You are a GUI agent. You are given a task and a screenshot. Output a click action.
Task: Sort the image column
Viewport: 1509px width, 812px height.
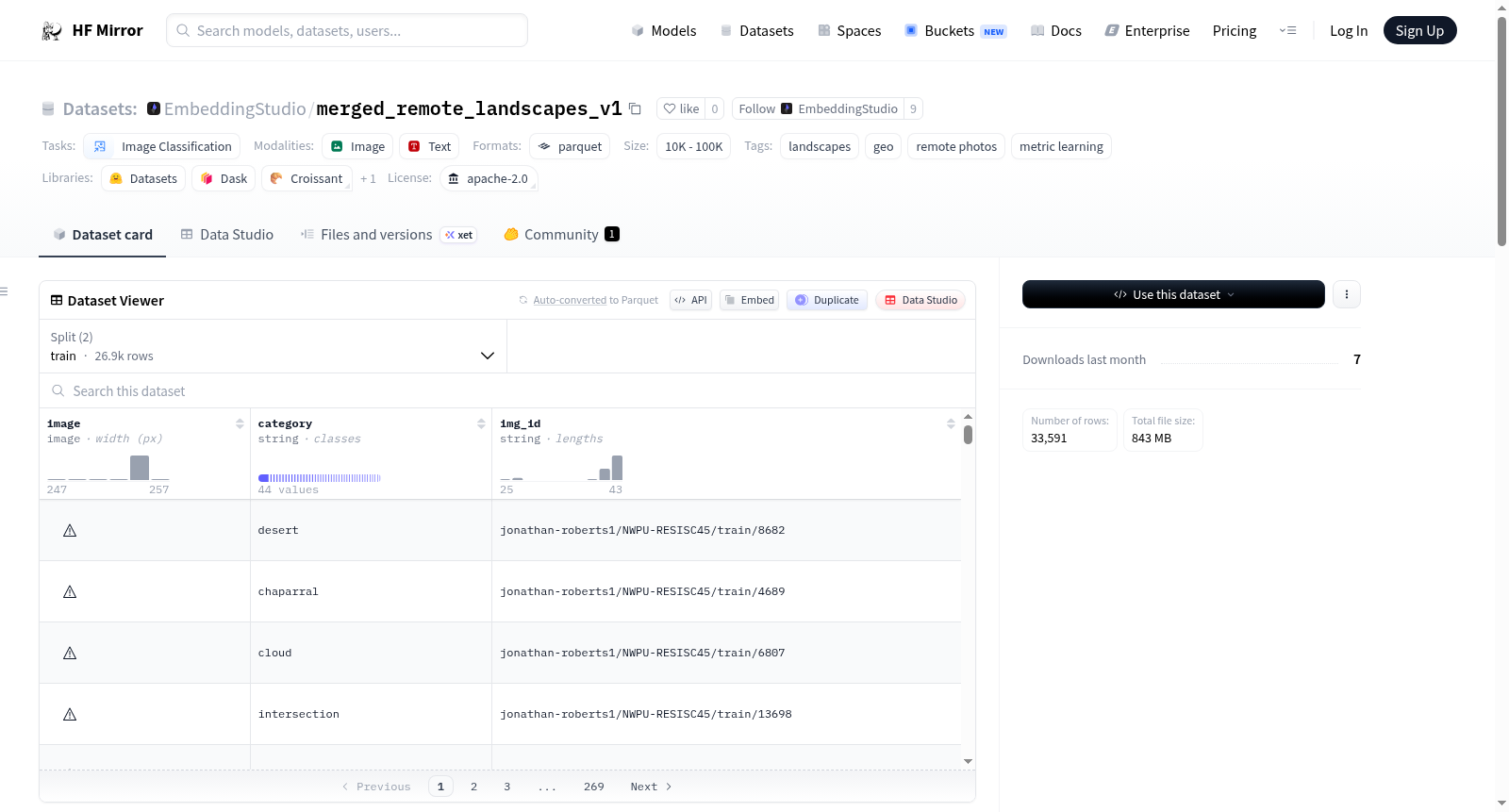(x=240, y=424)
